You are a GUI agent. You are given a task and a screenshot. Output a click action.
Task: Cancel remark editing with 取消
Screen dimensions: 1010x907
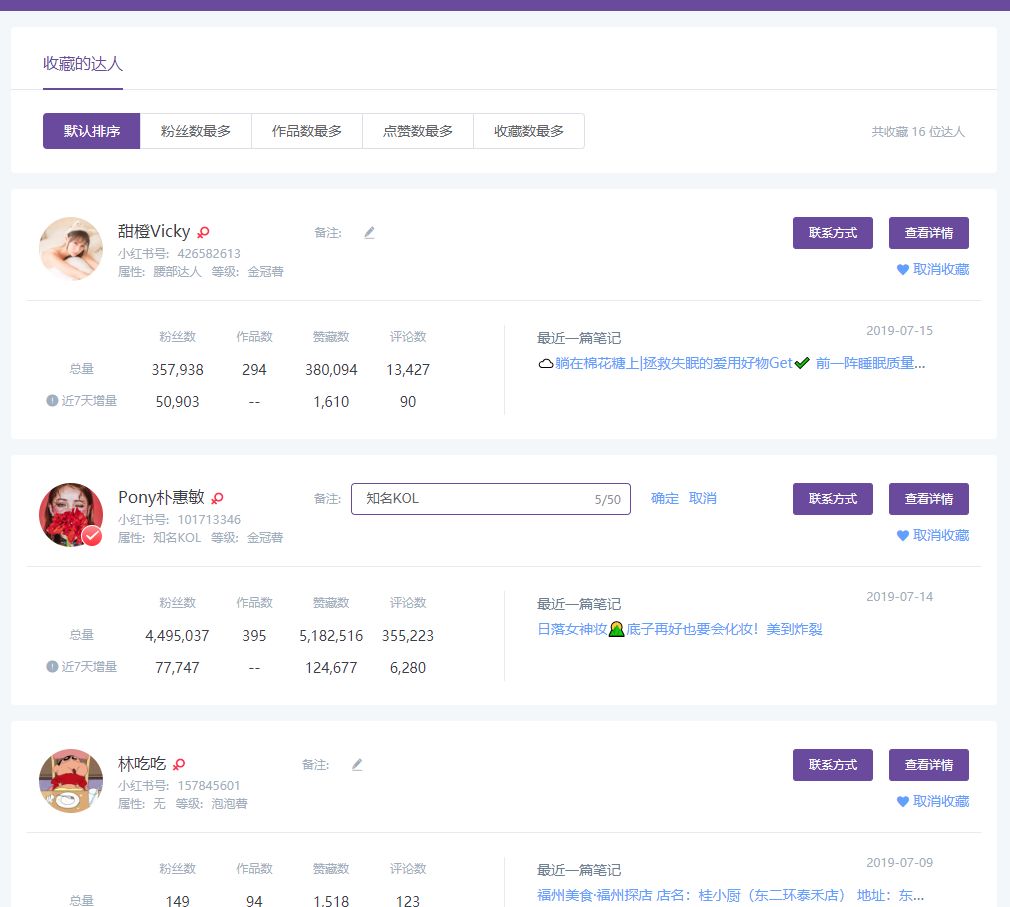703,499
